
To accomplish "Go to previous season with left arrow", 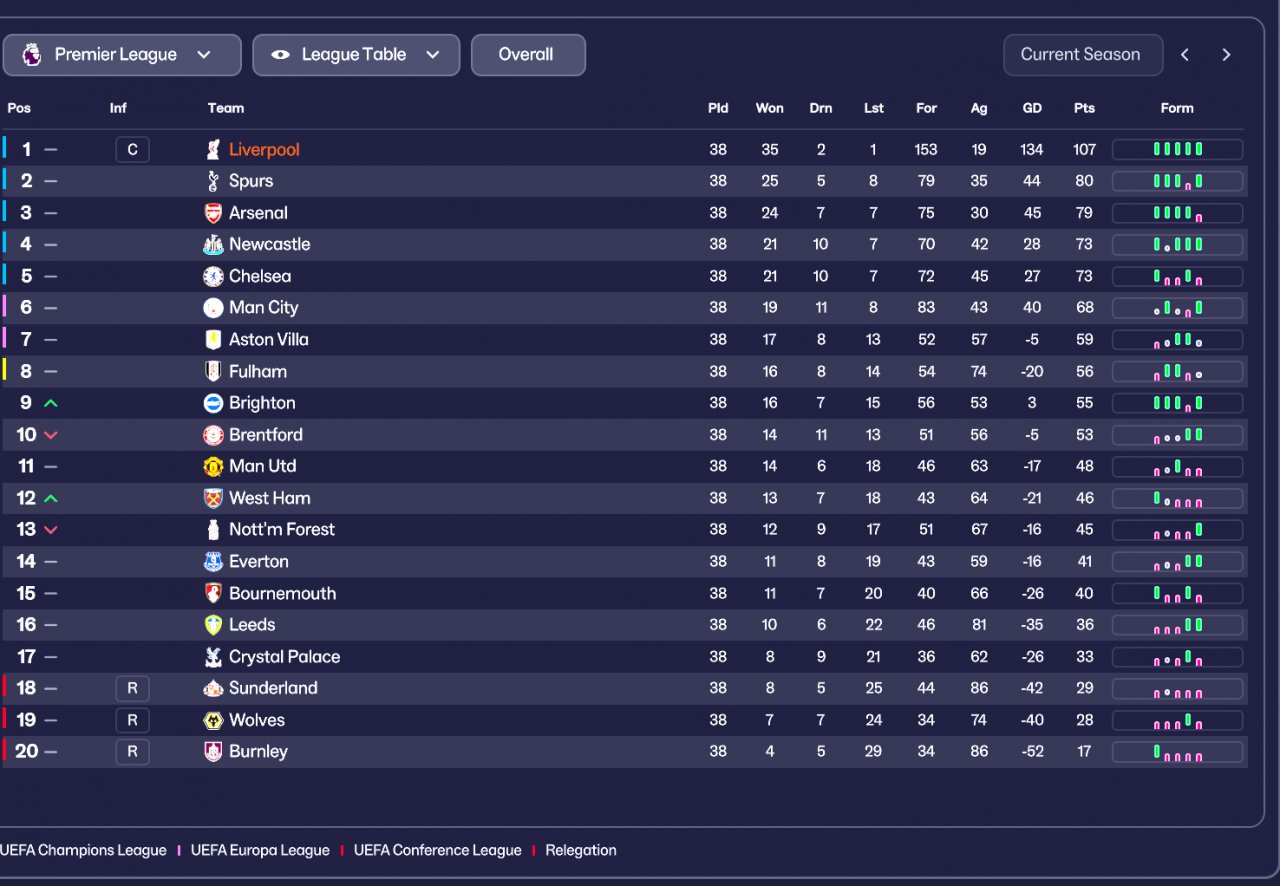I will coord(1185,55).
